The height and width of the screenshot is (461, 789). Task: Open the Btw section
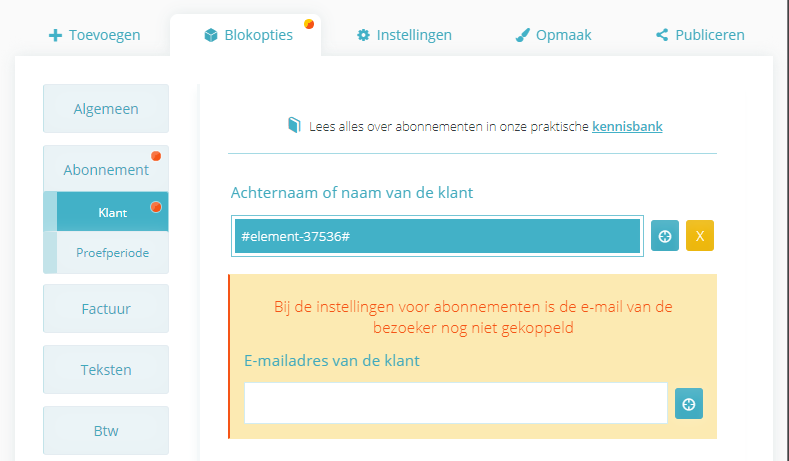(106, 430)
